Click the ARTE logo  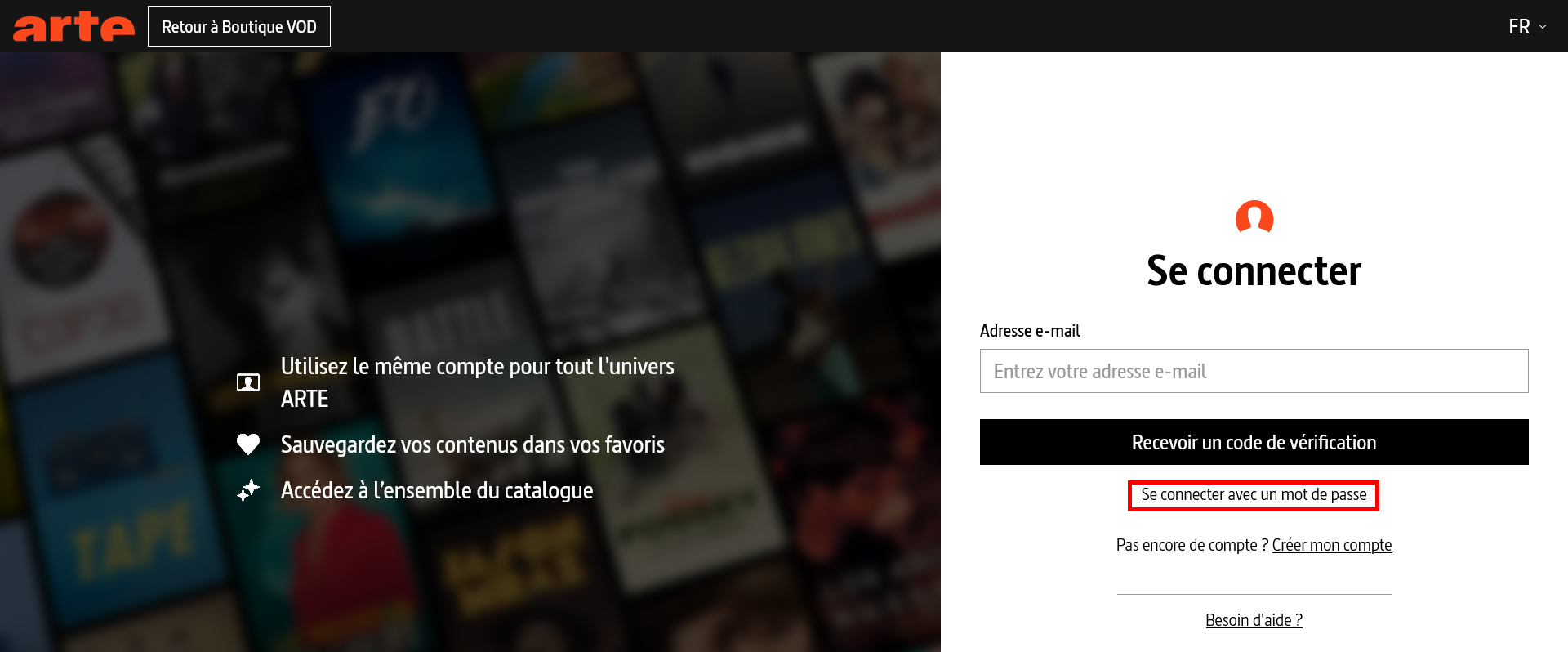coord(73,27)
